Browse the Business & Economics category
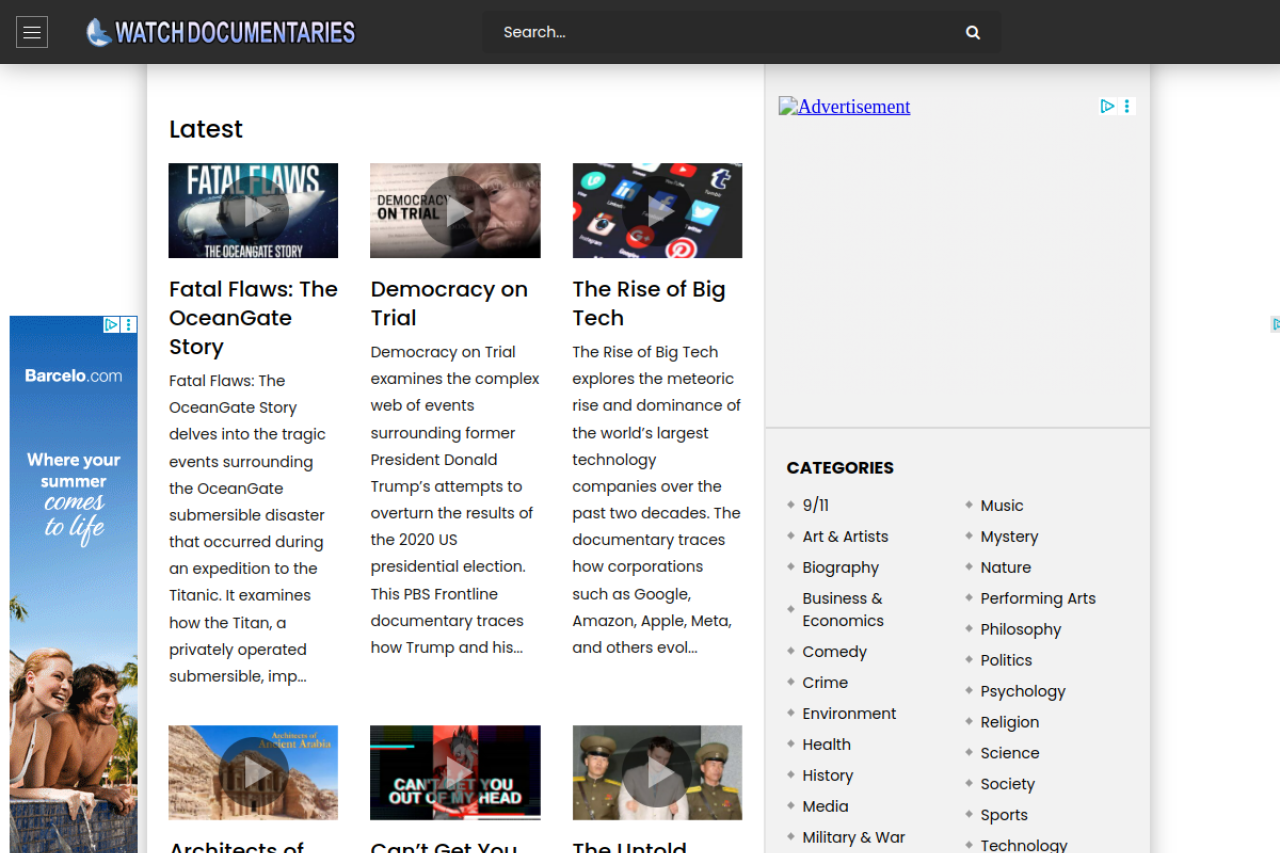The image size is (1280, 853). (842, 609)
